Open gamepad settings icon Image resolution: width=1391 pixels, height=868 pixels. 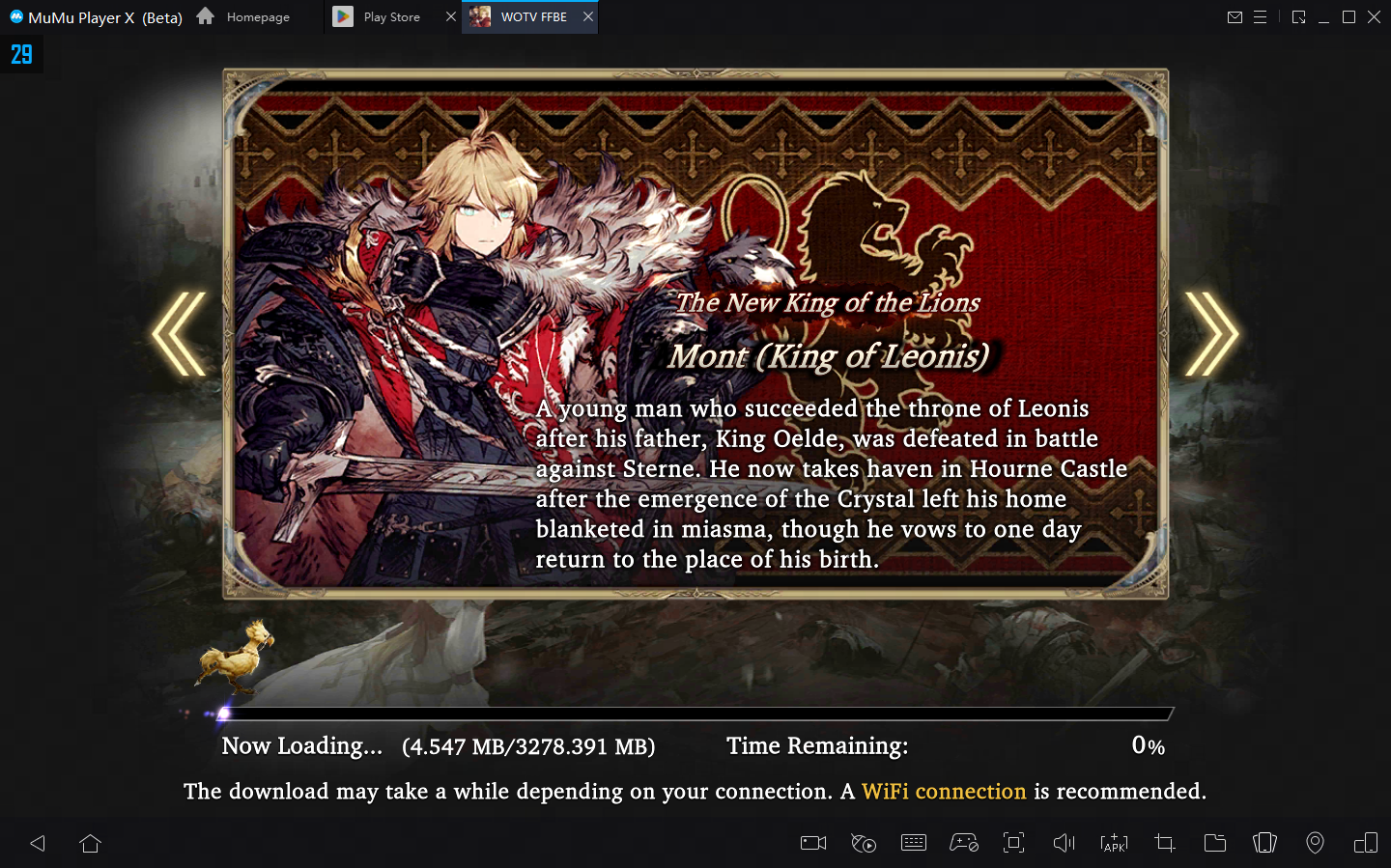pyautogui.click(x=964, y=843)
